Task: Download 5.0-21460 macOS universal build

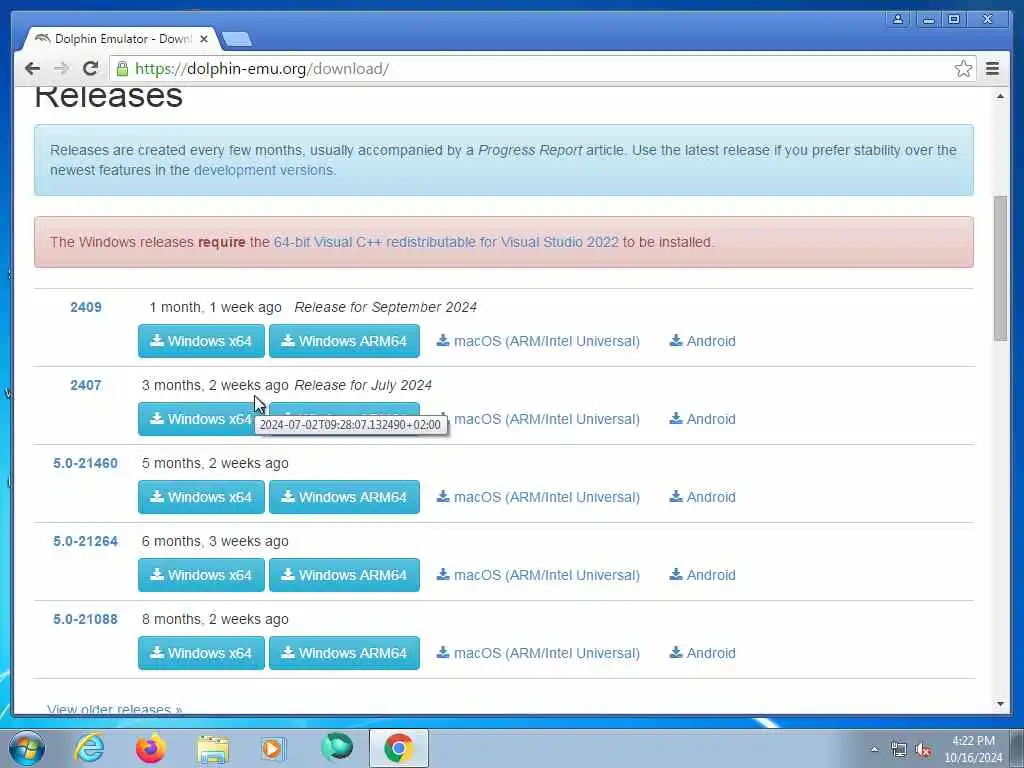Action: point(538,497)
